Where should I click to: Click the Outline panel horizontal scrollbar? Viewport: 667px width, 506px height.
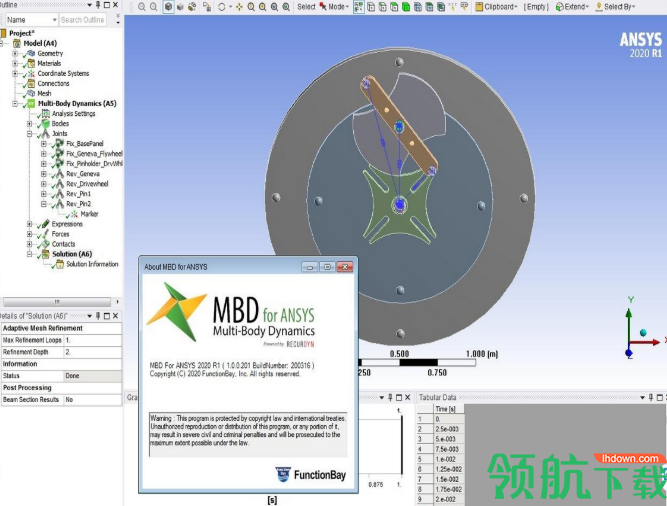coord(57,302)
